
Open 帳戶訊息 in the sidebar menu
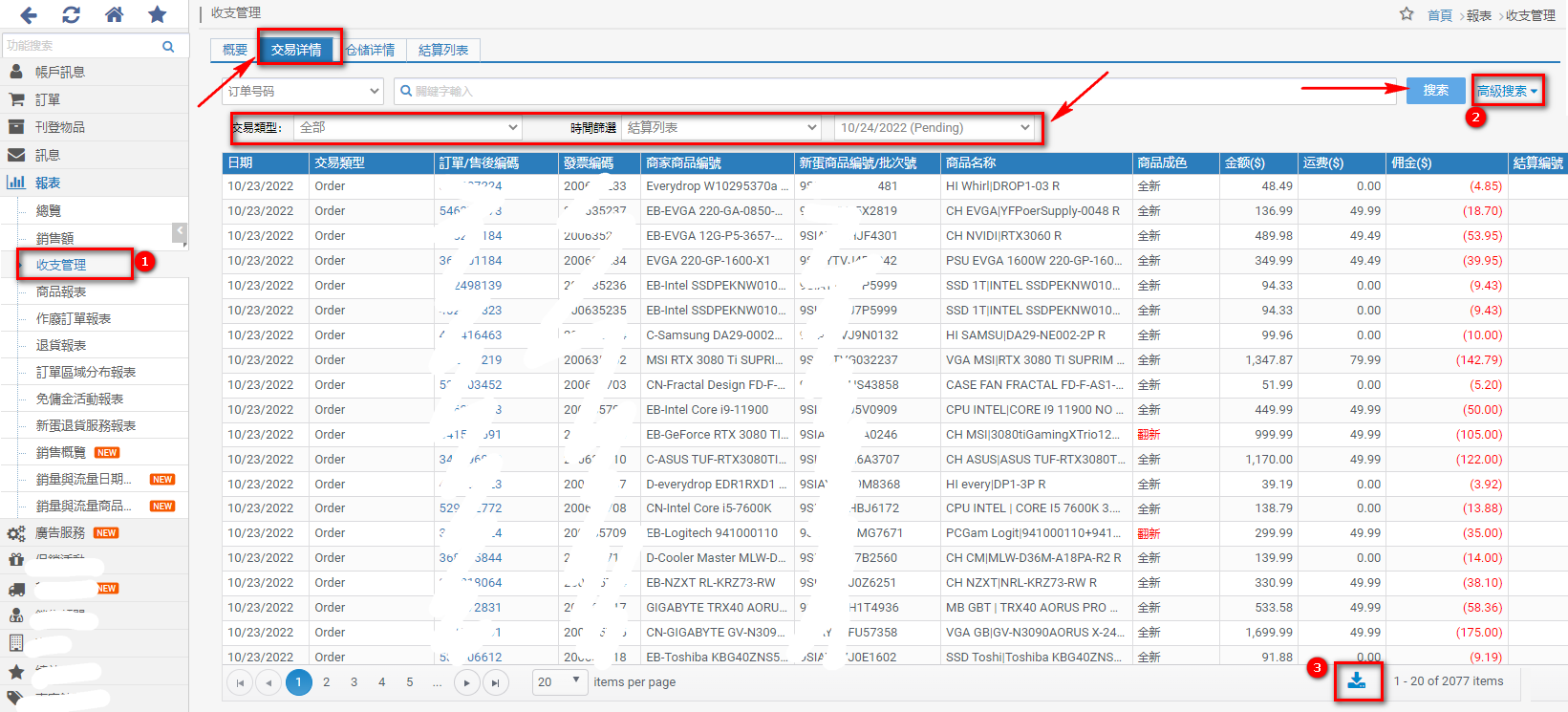(x=60, y=72)
